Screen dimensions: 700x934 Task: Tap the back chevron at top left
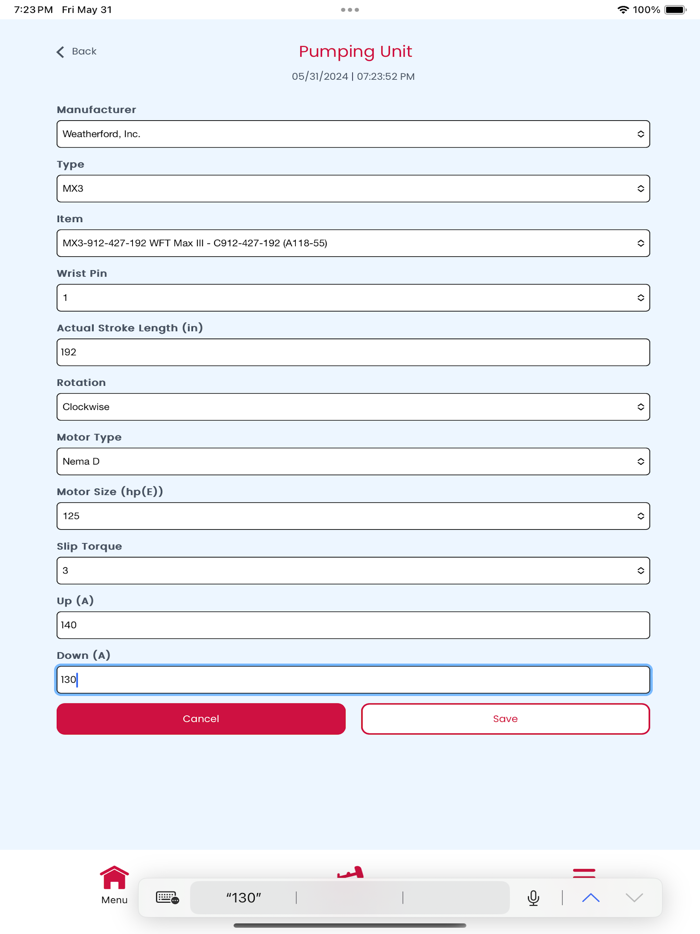[61, 51]
